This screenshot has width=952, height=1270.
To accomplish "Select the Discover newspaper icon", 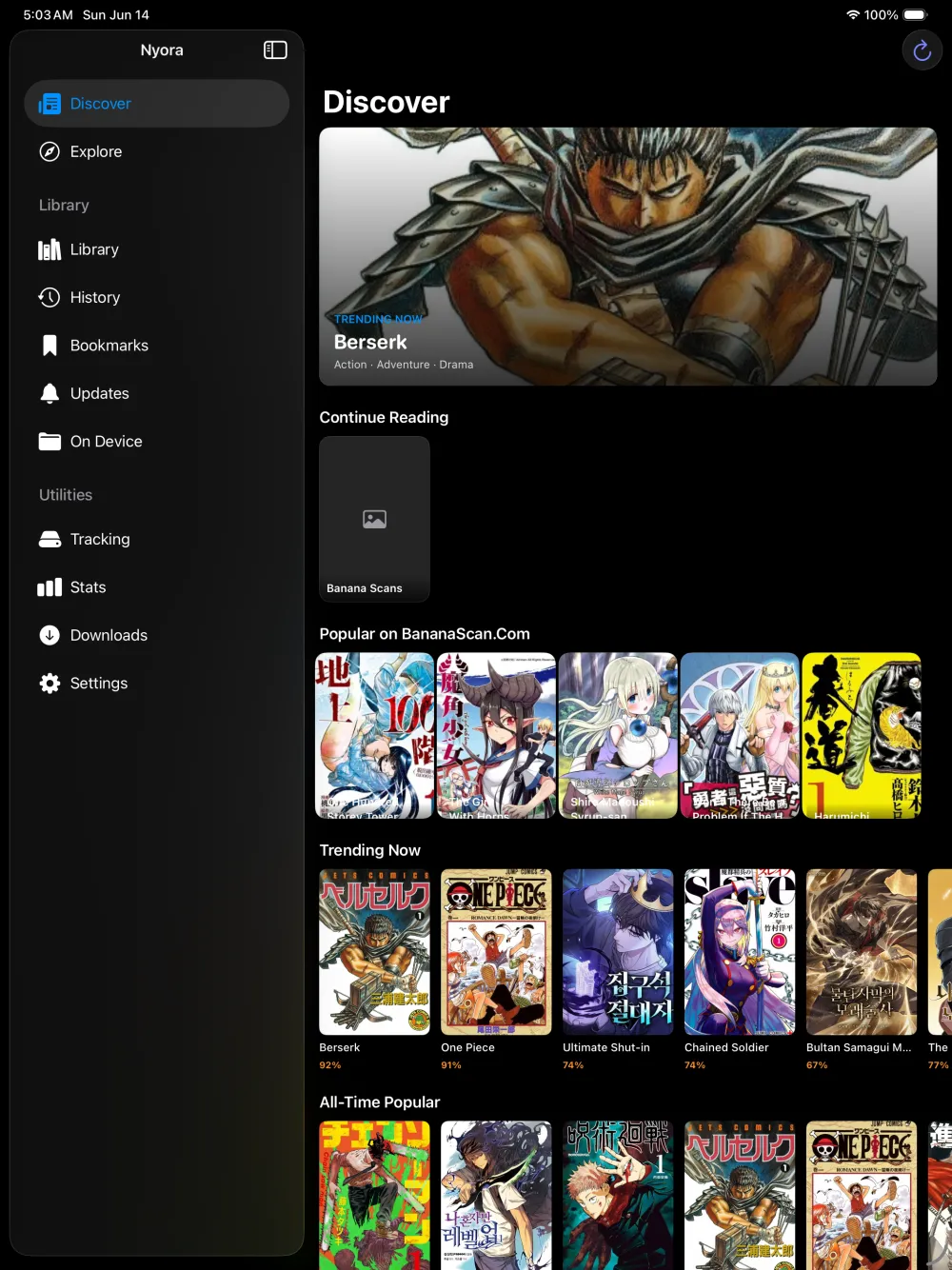I will click(x=50, y=104).
